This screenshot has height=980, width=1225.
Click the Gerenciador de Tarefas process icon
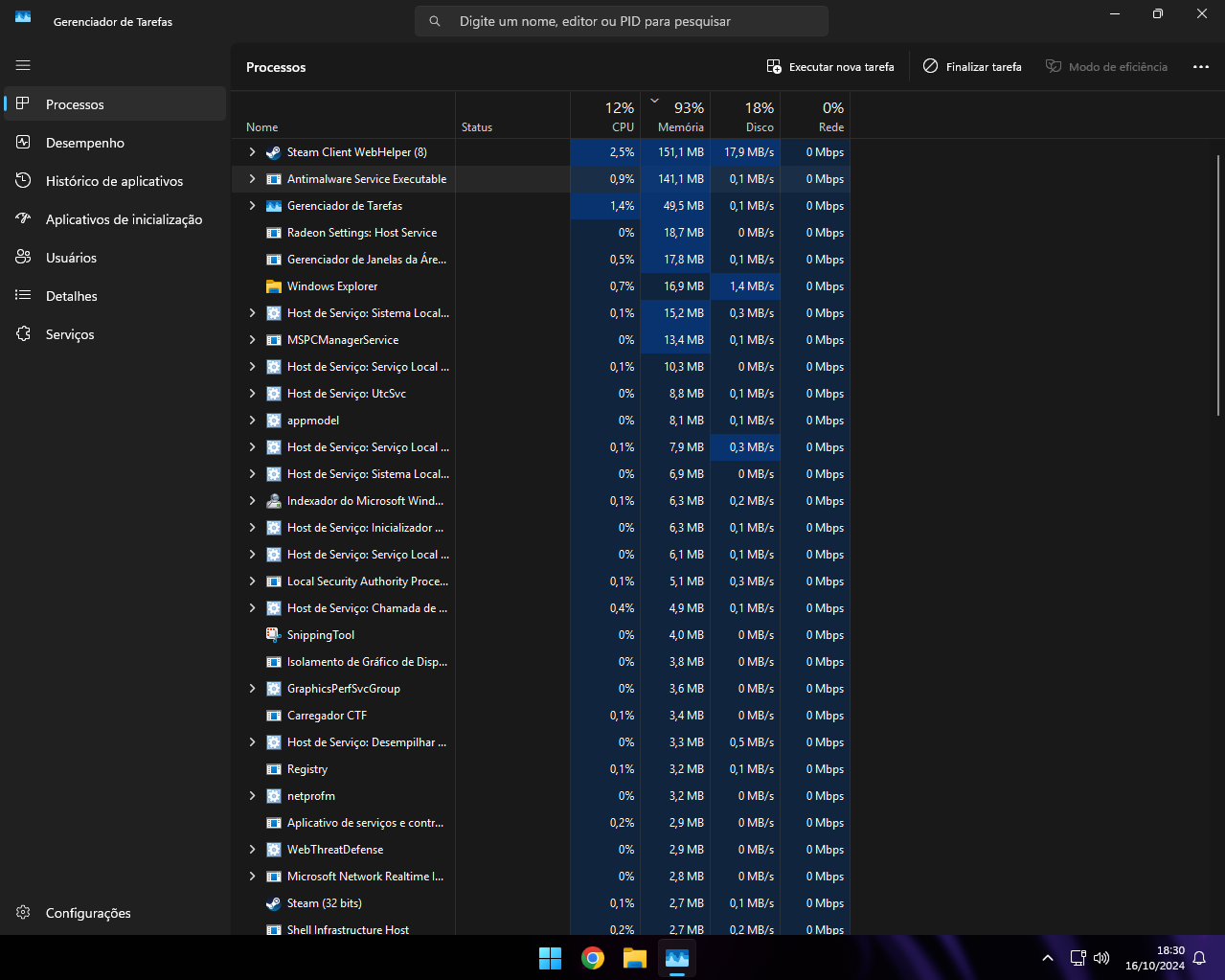[x=274, y=206]
